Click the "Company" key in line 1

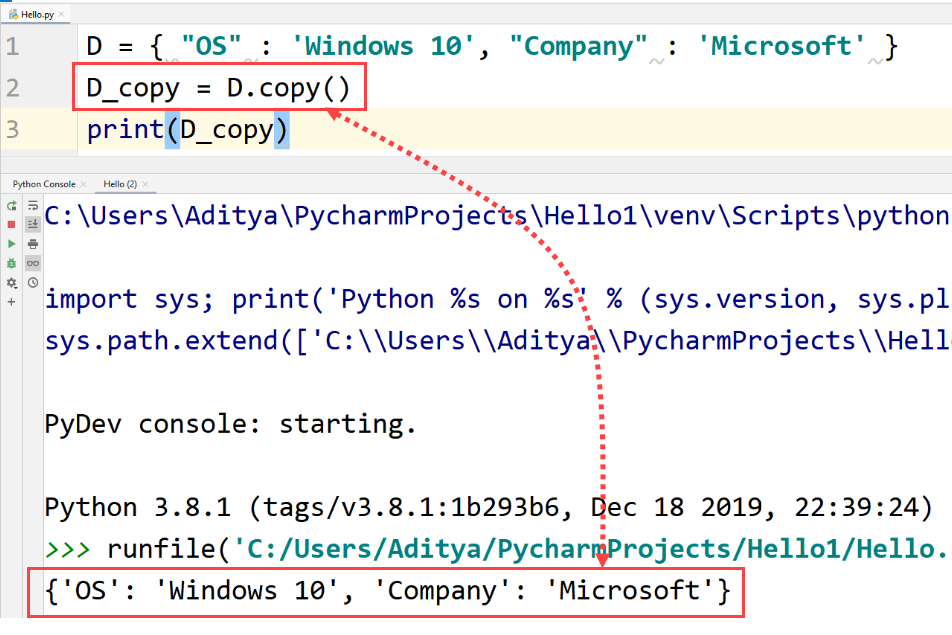(x=579, y=46)
